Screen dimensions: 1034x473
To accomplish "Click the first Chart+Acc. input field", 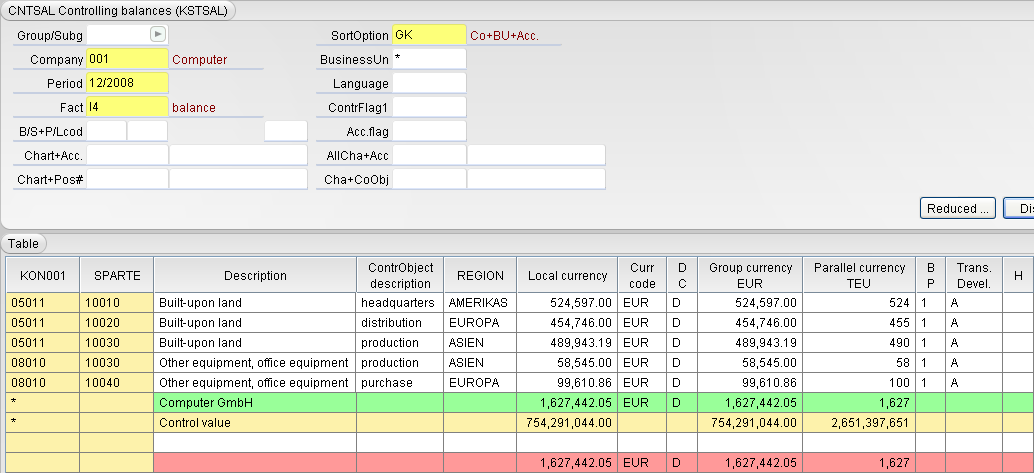I will 127,156.
